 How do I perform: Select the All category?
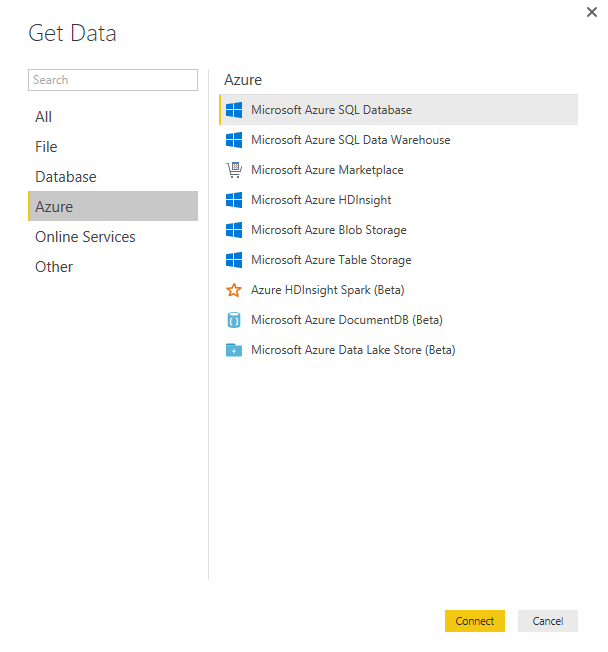tap(44, 117)
